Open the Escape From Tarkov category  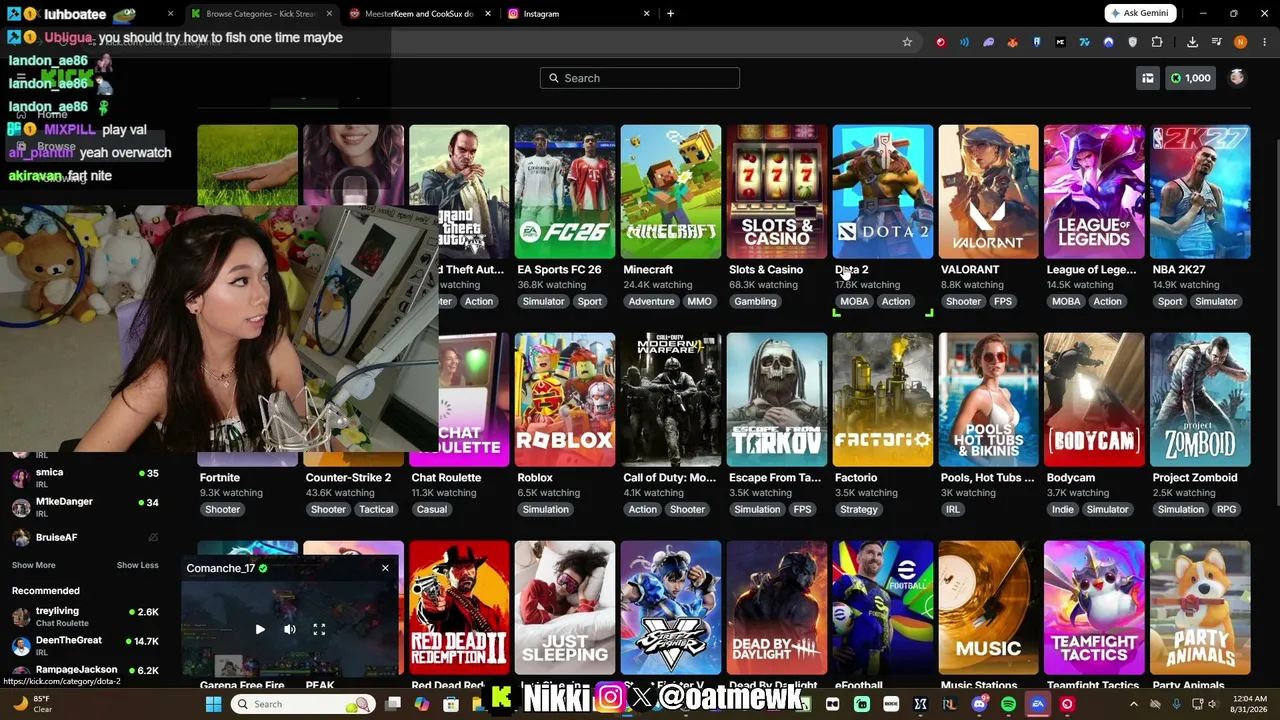click(x=777, y=400)
